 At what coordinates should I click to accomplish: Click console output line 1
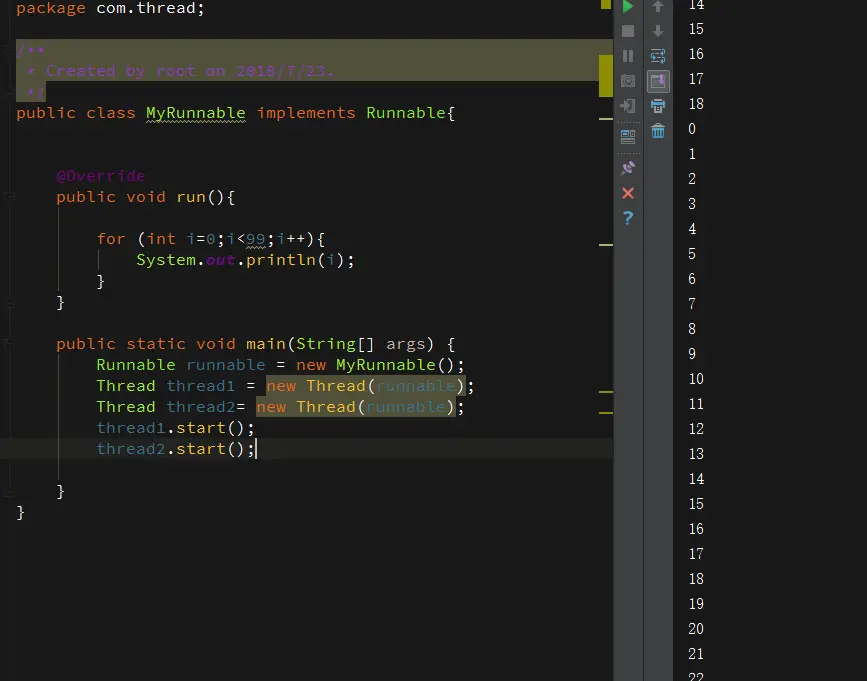(692, 154)
